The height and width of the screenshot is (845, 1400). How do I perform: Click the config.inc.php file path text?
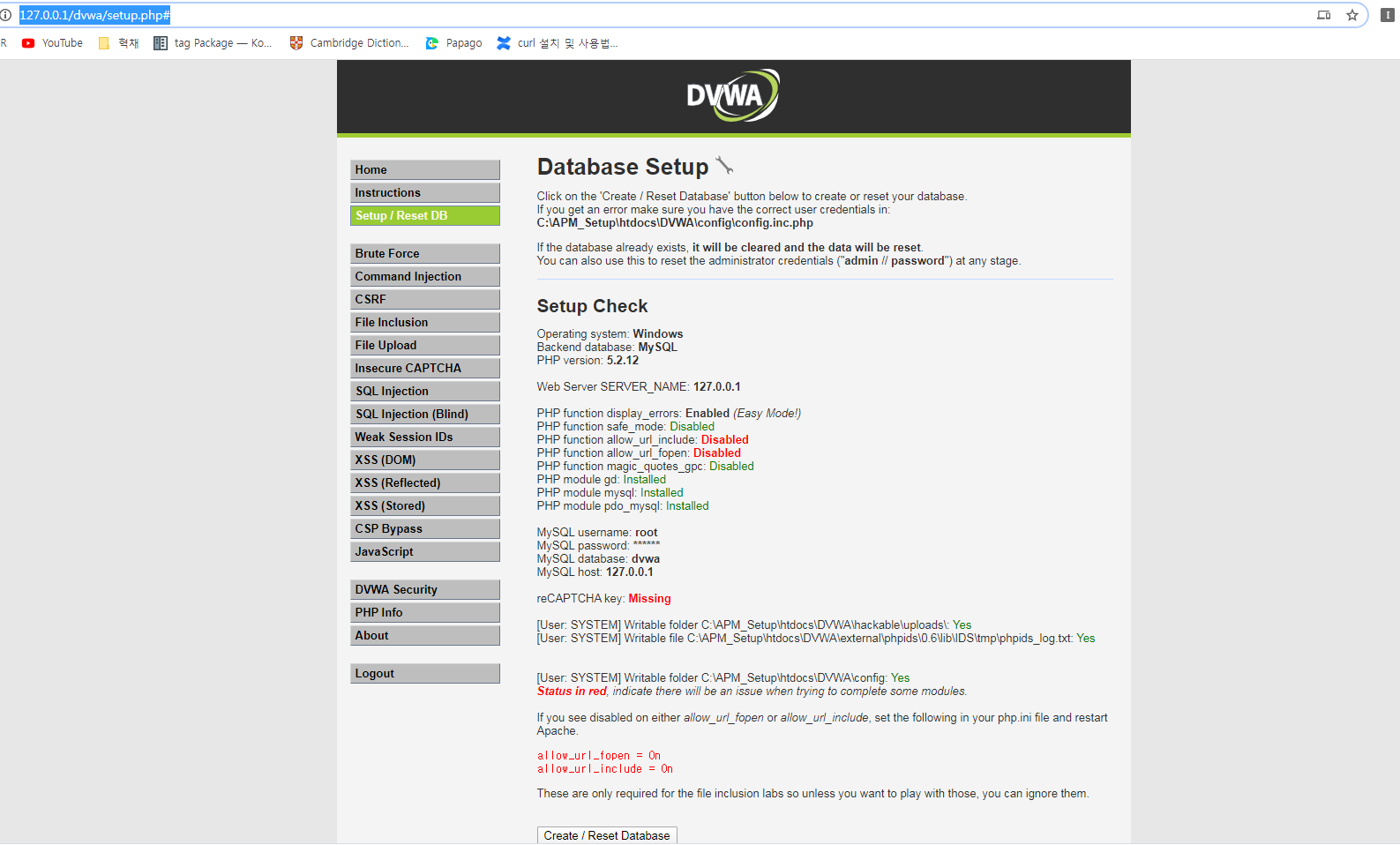[675, 223]
